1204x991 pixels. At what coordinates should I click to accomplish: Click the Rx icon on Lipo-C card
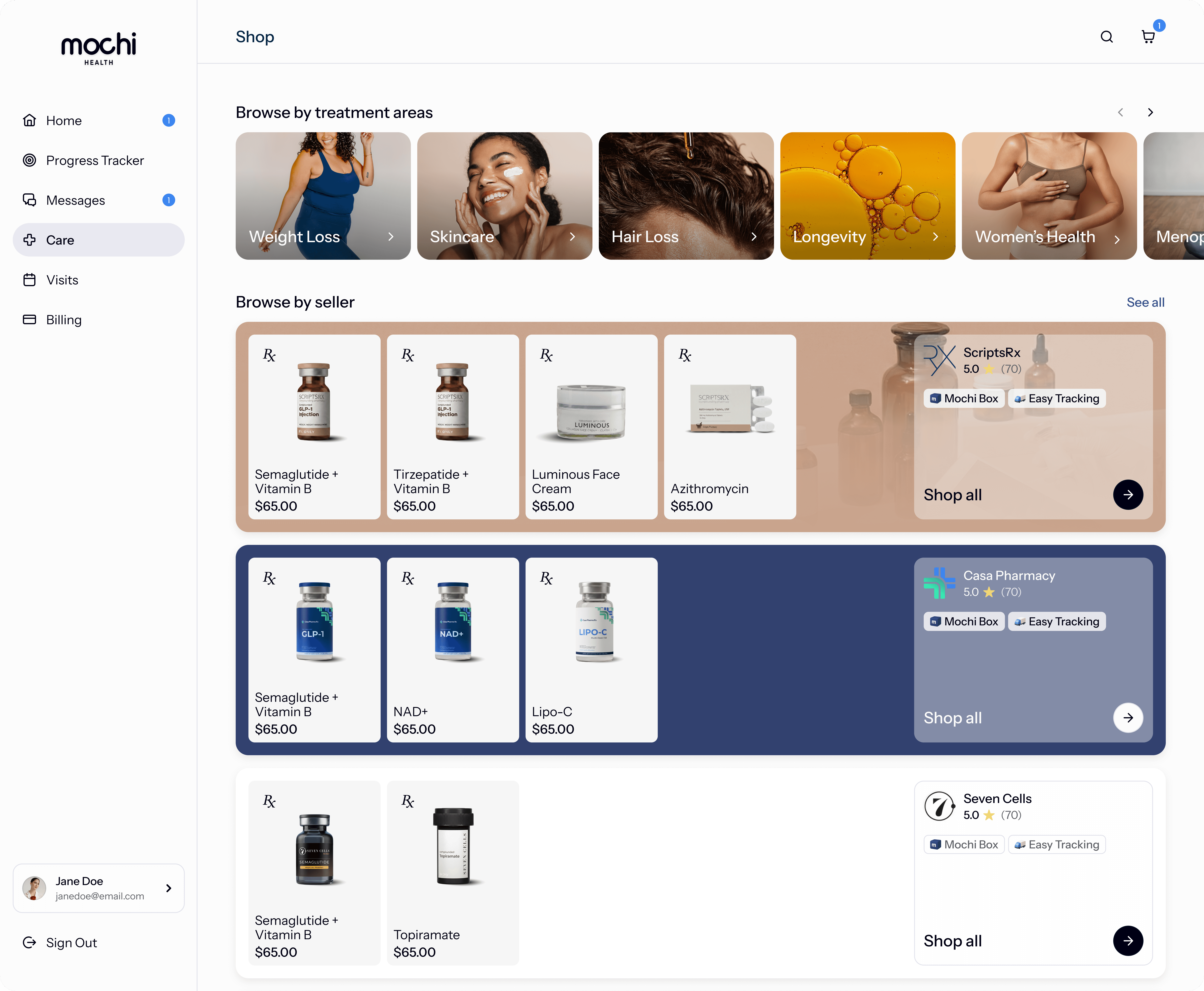pos(546,578)
